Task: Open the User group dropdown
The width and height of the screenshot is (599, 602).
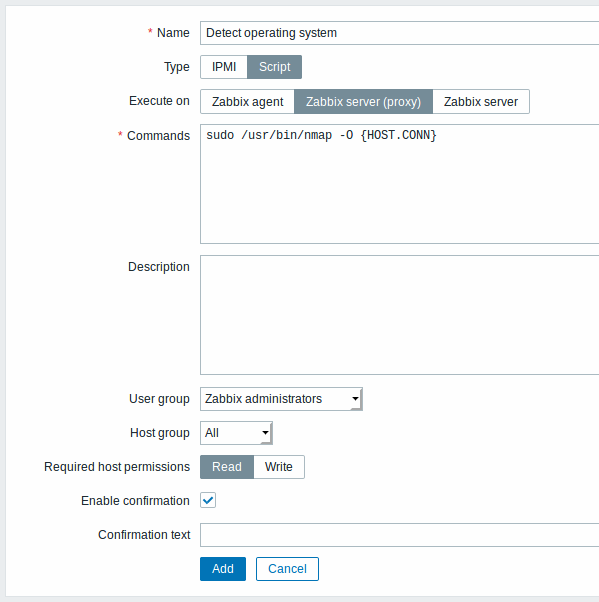Action: (x=281, y=399)
